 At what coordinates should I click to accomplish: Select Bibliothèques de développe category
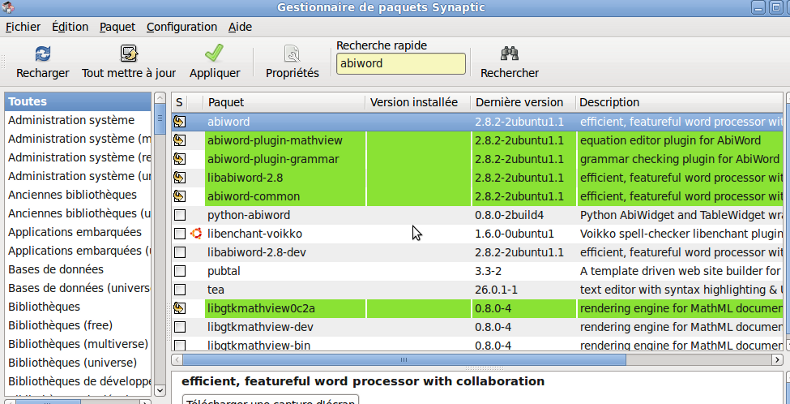78,381
